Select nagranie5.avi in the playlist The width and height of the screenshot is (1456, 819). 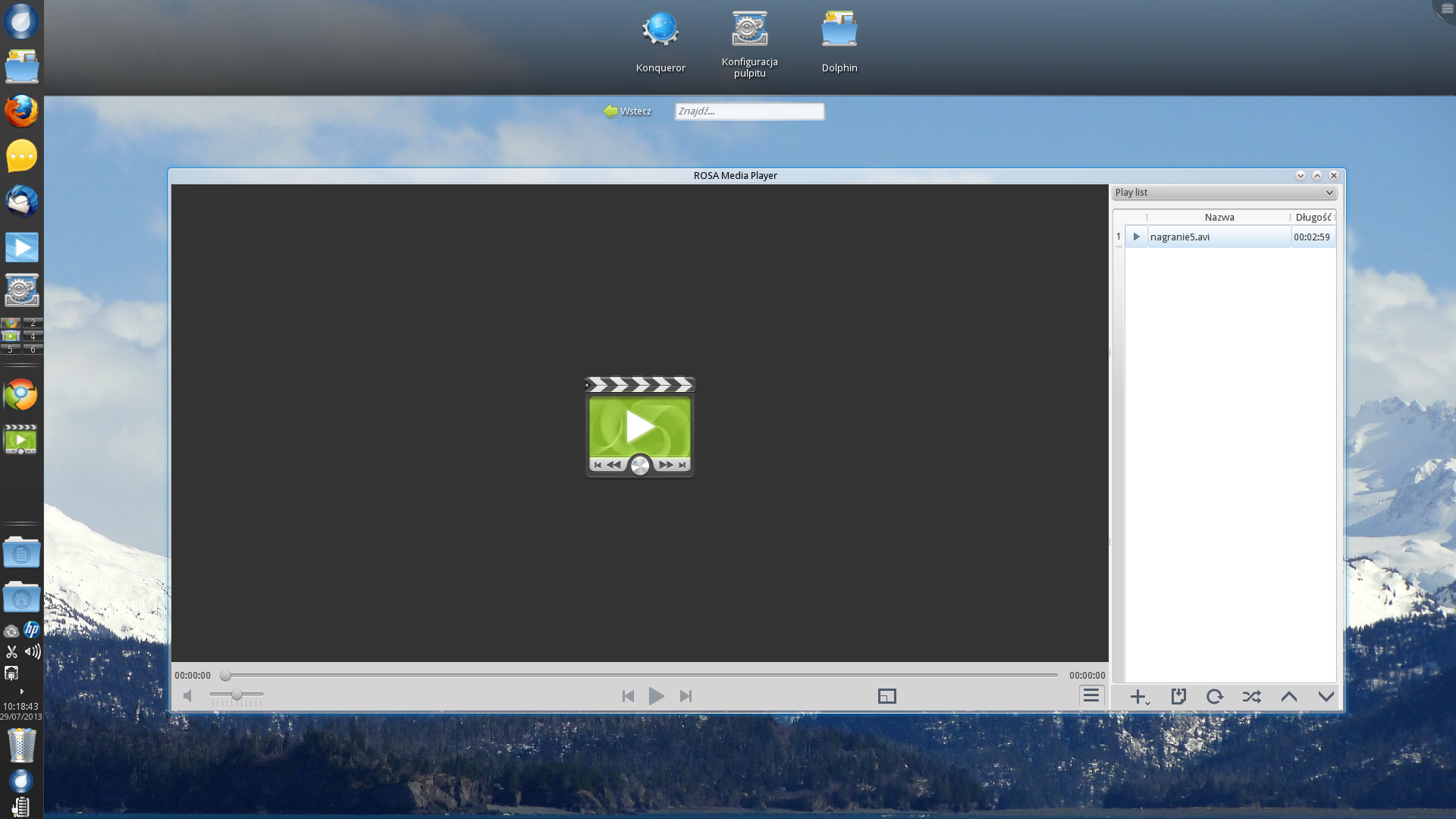1180,237
